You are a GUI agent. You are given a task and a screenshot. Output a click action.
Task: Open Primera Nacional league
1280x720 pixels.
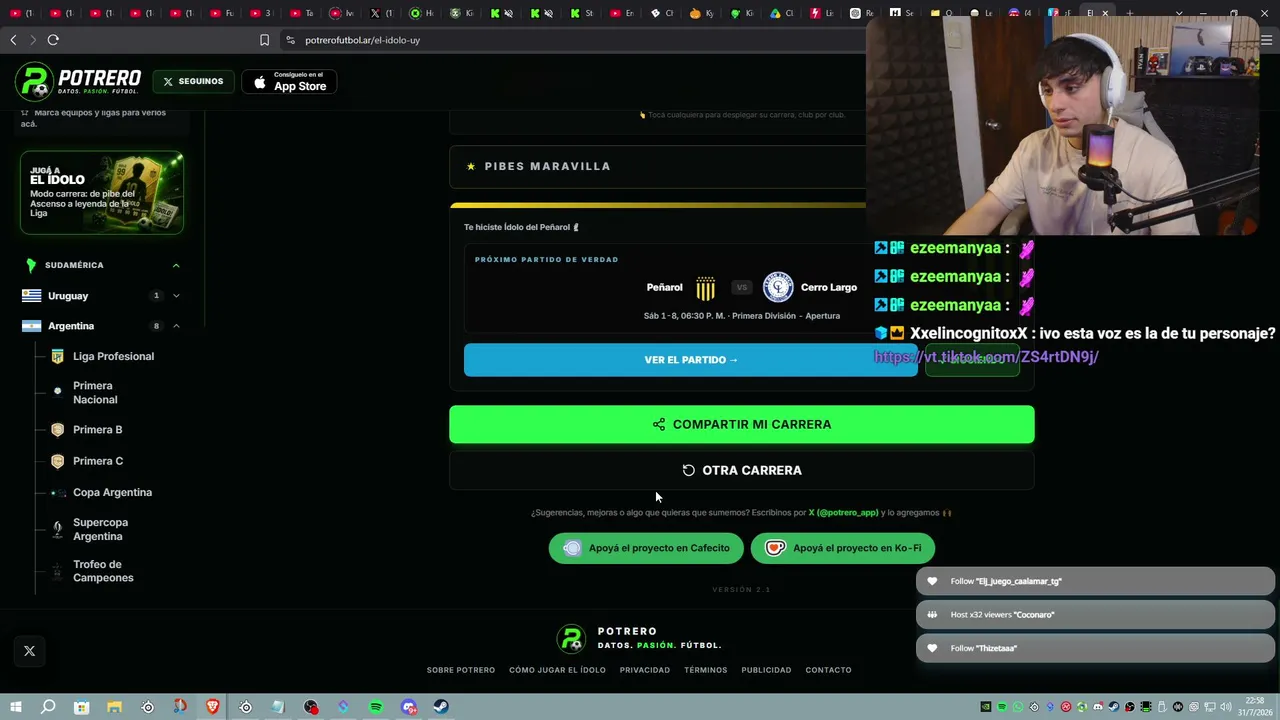click(x=95, y=392)
